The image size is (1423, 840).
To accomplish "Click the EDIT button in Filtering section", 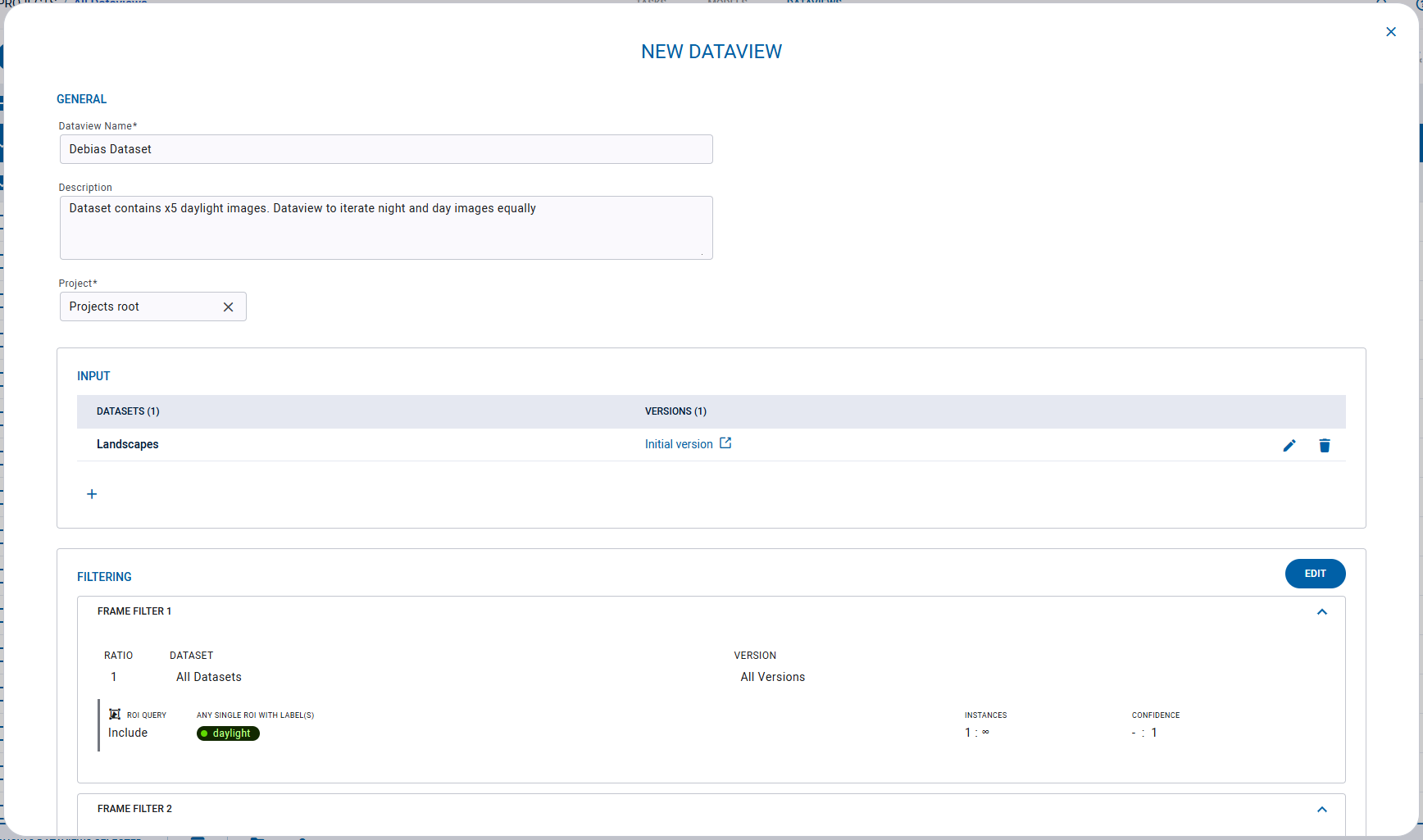I will [x=1315, y=574].
